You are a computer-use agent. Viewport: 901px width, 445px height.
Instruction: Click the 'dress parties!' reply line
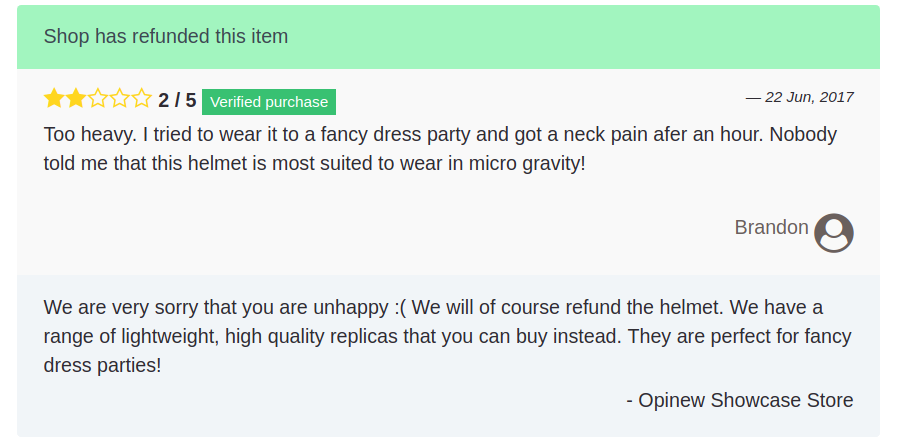point(102,366)
